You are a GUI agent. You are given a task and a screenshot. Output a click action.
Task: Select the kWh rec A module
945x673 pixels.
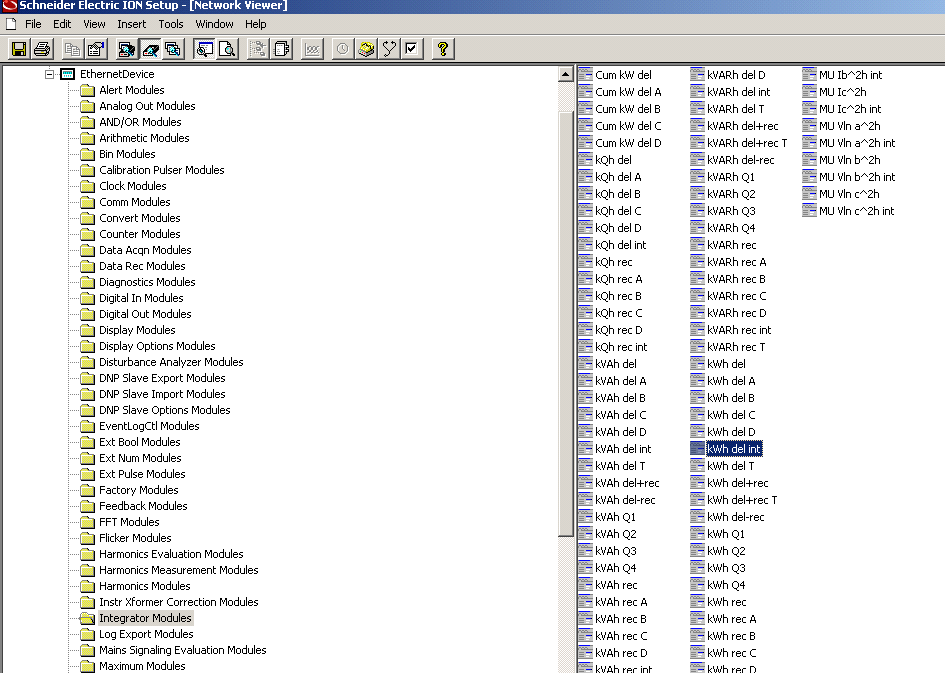[x=731, y=619]
